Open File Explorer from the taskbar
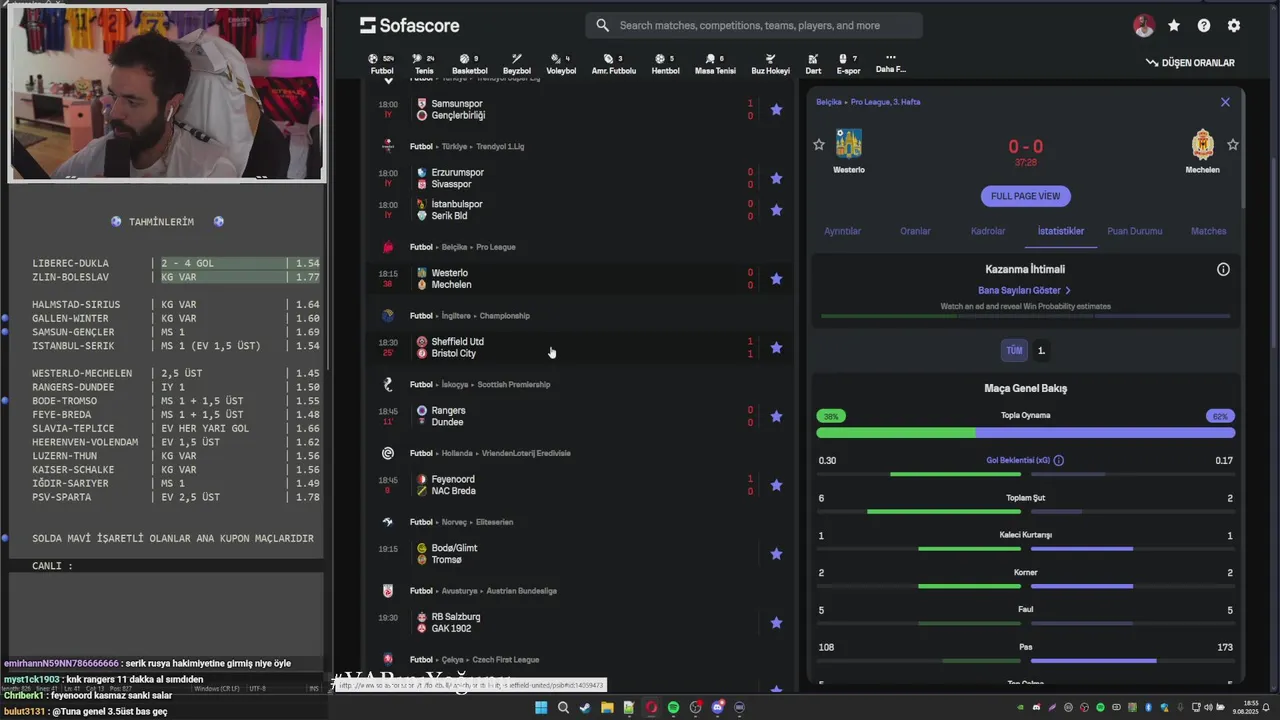Image resolution: width=1280 pixels, height=720 pixels. pyautogui.click(x=607, y=708)
